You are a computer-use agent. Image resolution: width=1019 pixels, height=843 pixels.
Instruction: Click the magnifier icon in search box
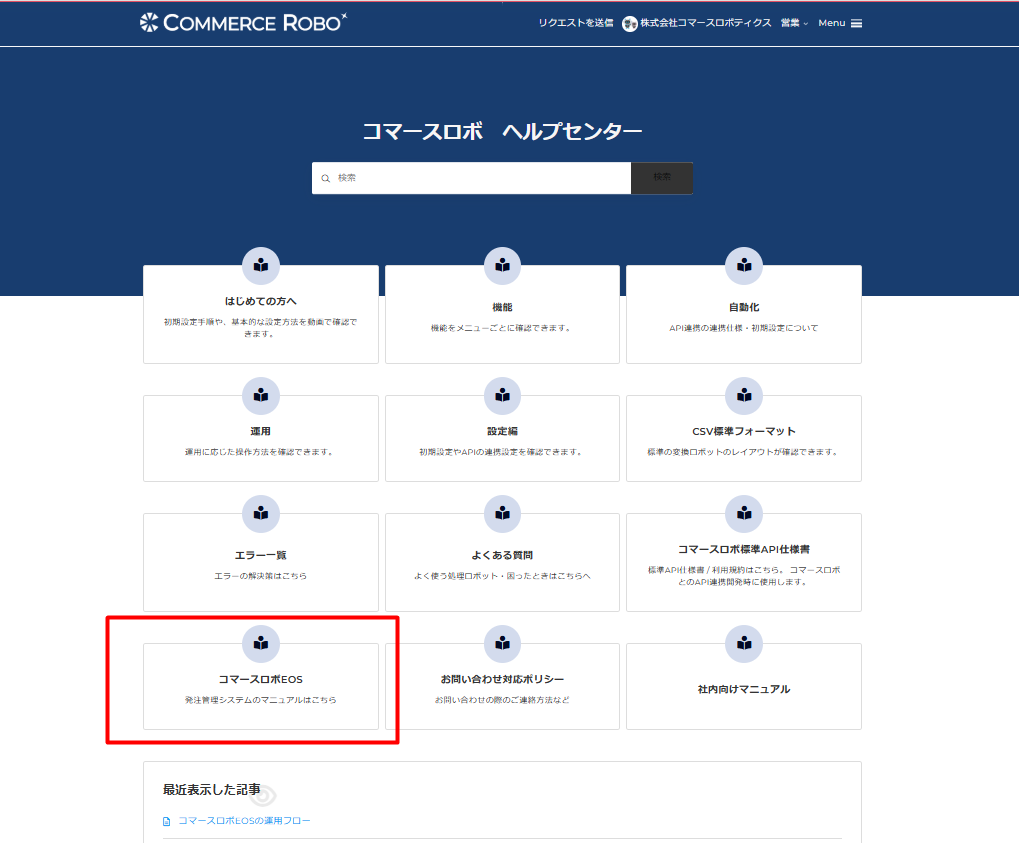coord(326,178)
